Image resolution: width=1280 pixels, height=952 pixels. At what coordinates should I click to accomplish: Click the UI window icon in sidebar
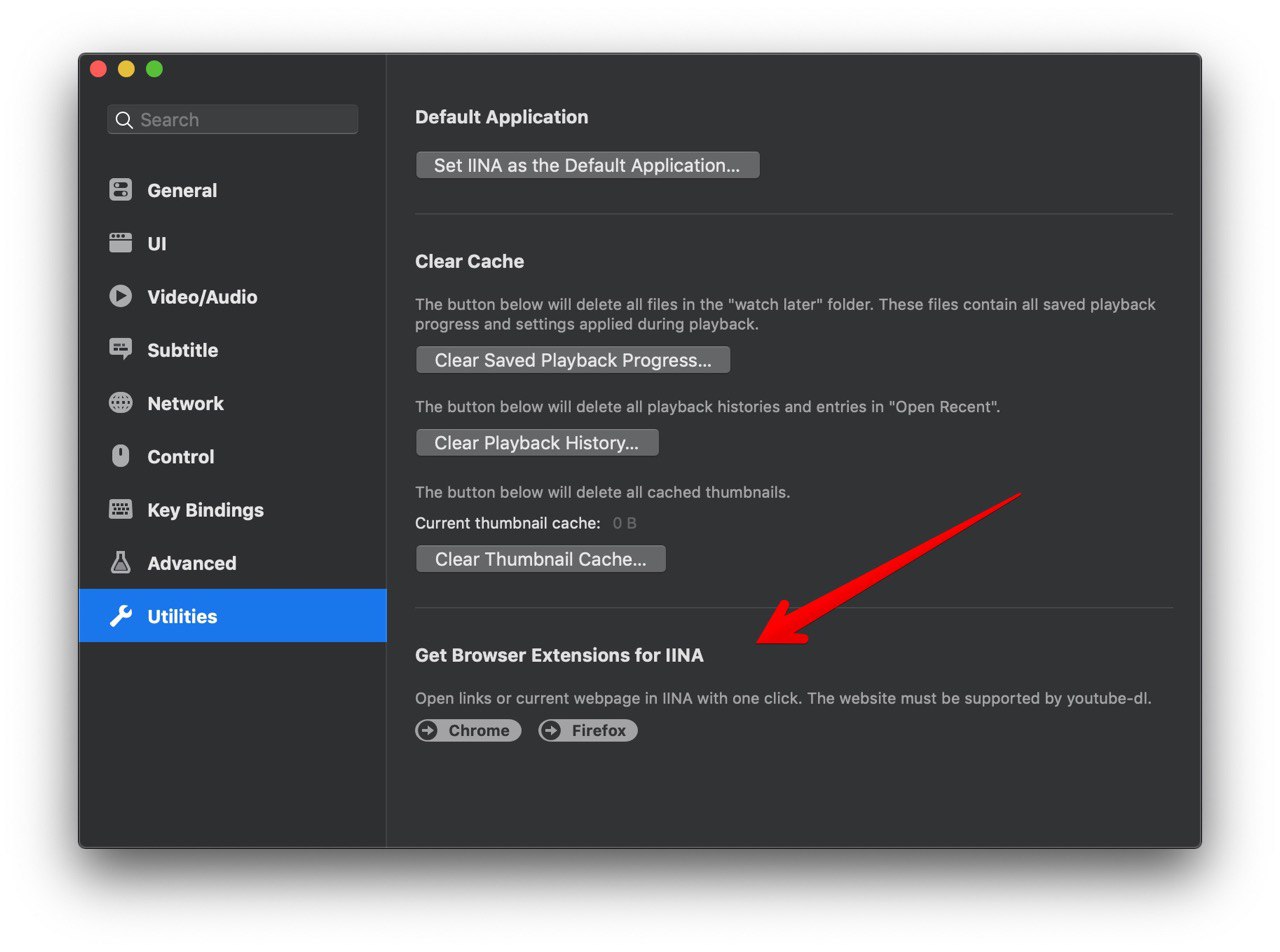coord(121,243)
